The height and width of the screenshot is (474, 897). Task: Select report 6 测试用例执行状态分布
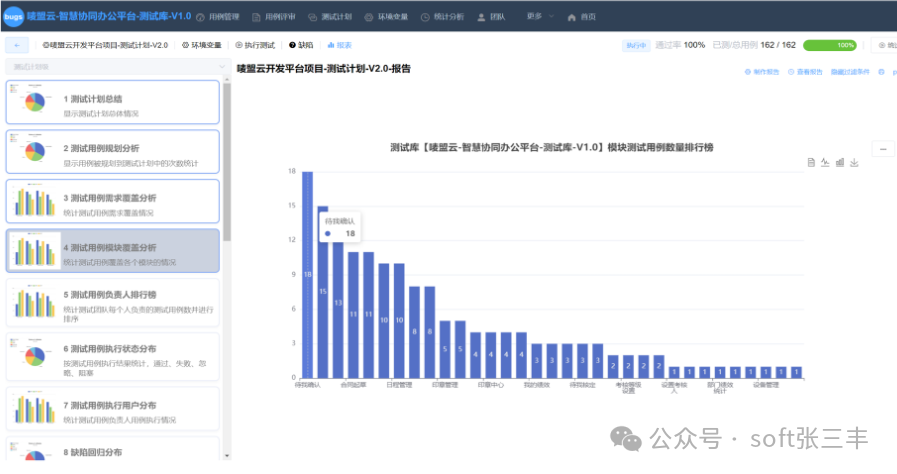[x=112, y=355]
